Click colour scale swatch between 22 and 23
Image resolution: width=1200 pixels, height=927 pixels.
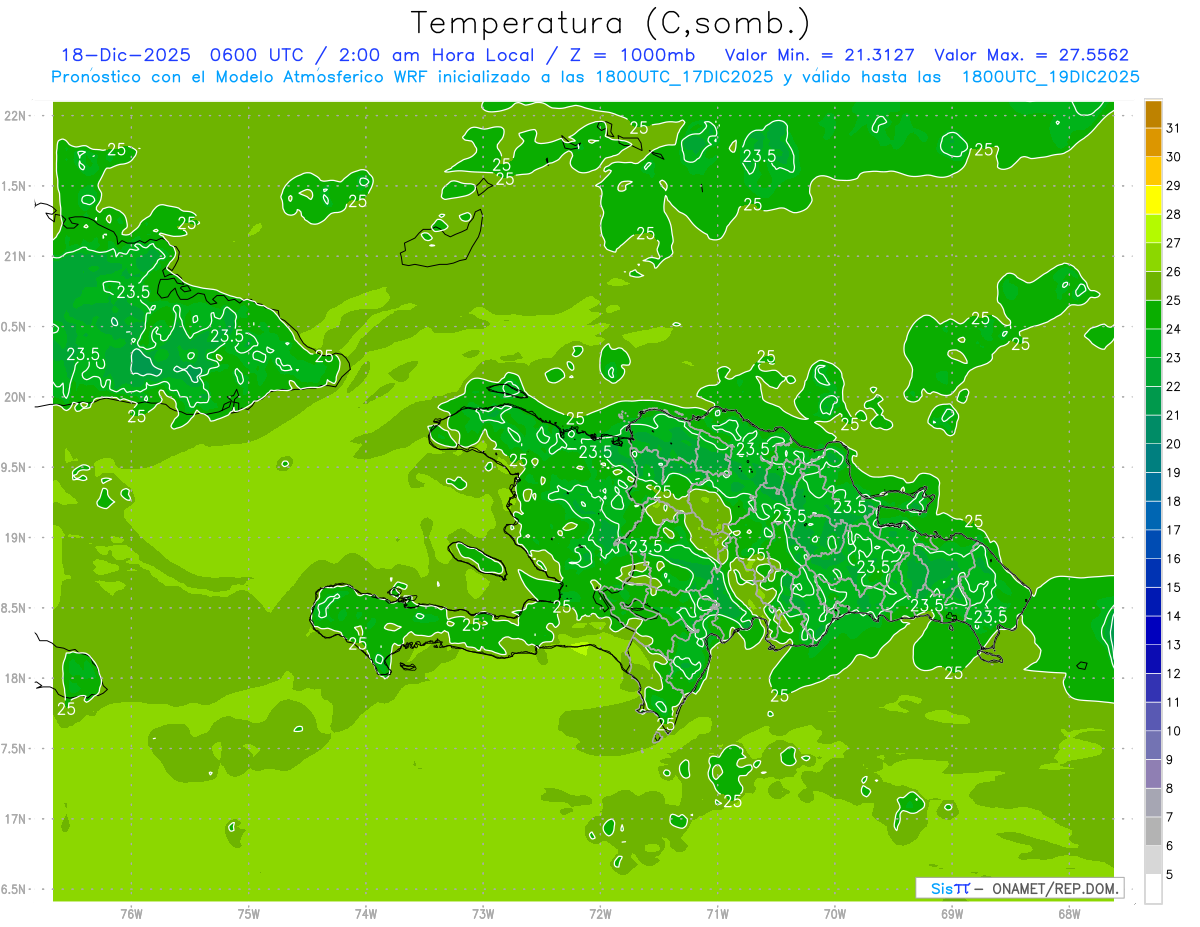[1153, 372]
